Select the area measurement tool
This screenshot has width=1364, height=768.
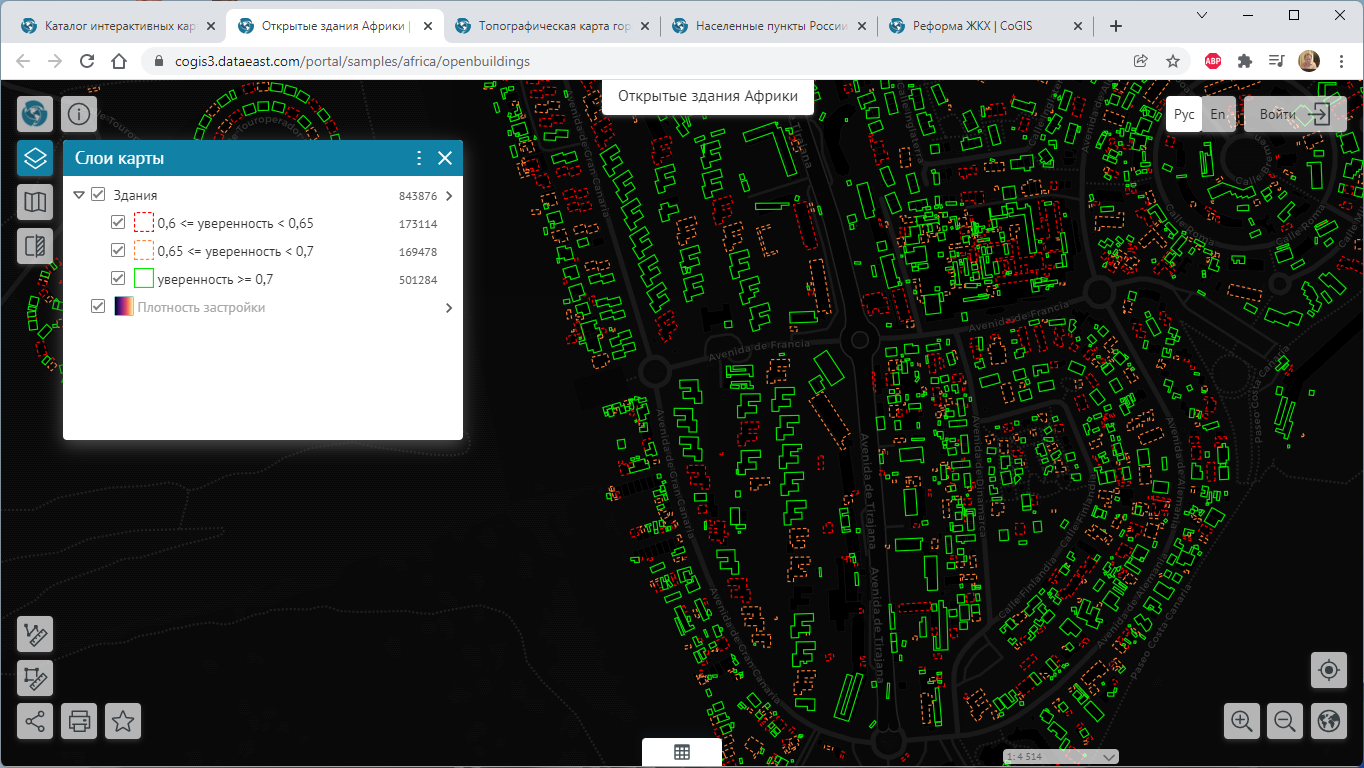click(35, 678)
